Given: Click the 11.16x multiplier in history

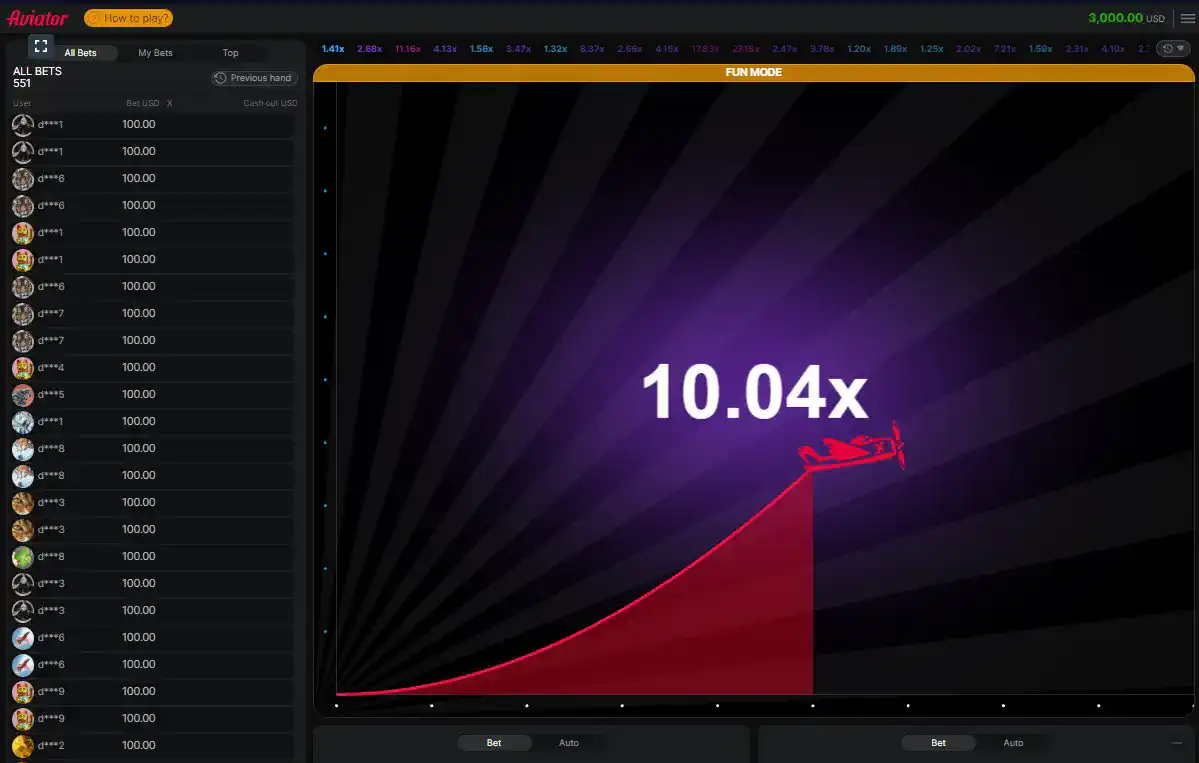Looking at the screenshot, I should [408, 48].
